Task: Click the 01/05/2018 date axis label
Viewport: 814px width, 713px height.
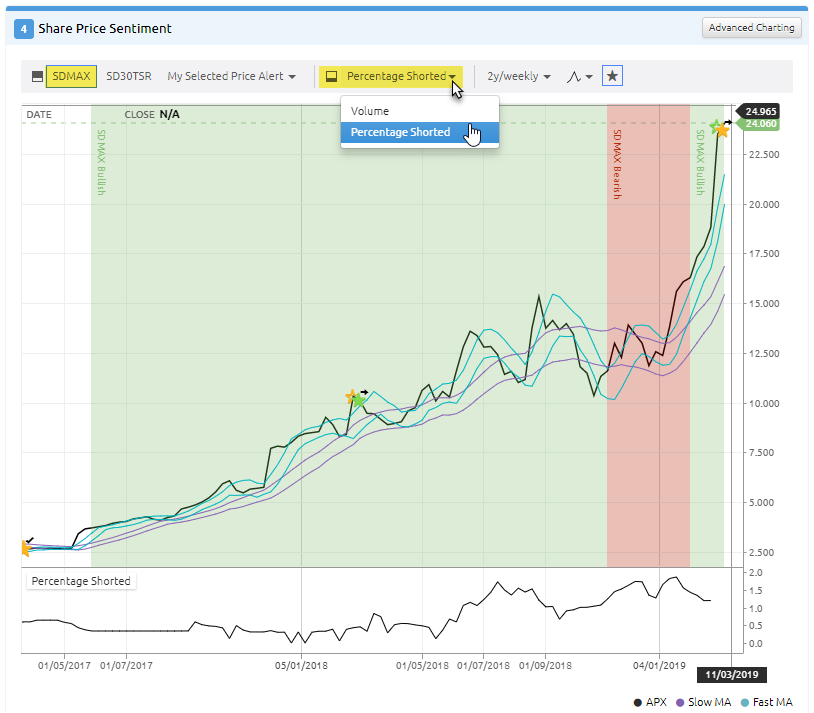Action: coord(422,665)
